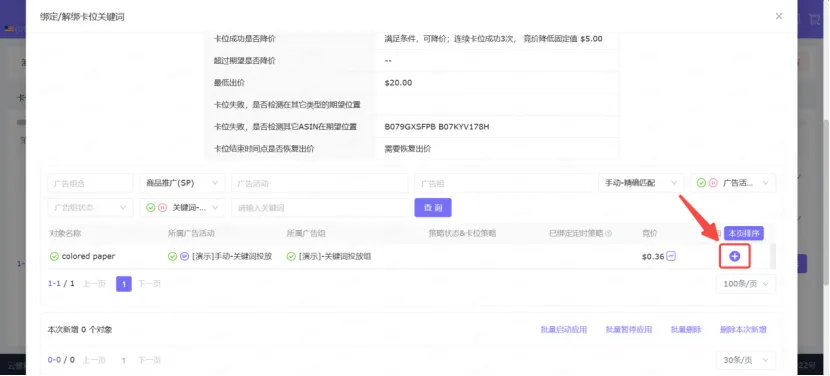Click the 最低出价 value $20.00
Viewport: 830px width, 376px height.
pos(399,83)
